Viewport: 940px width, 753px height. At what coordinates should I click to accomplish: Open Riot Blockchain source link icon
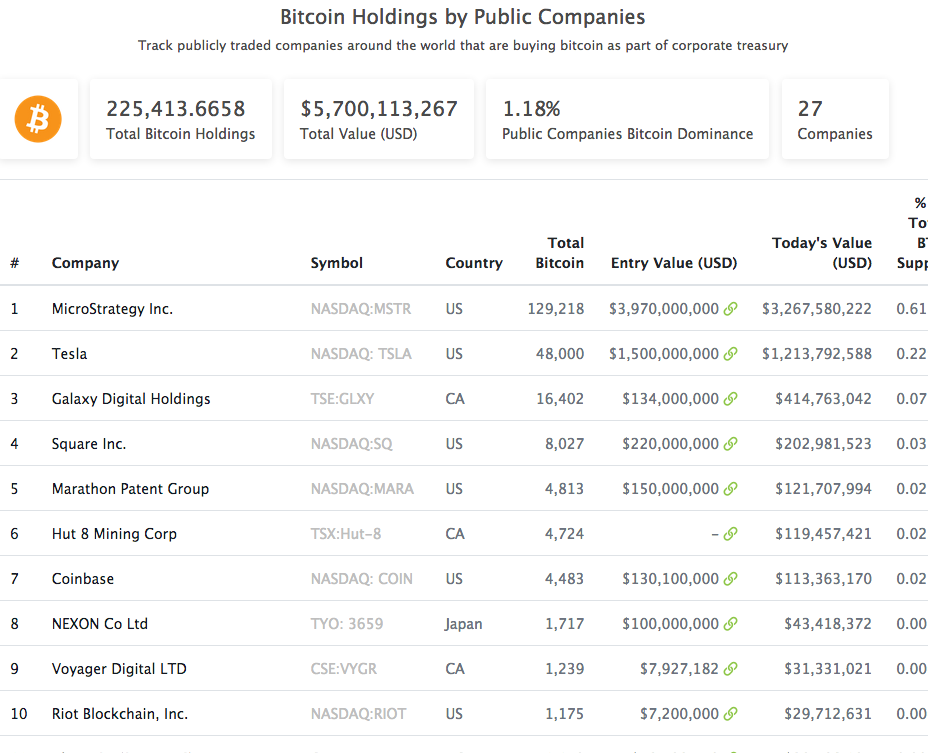pyautogui.click(x=730, y=713)
